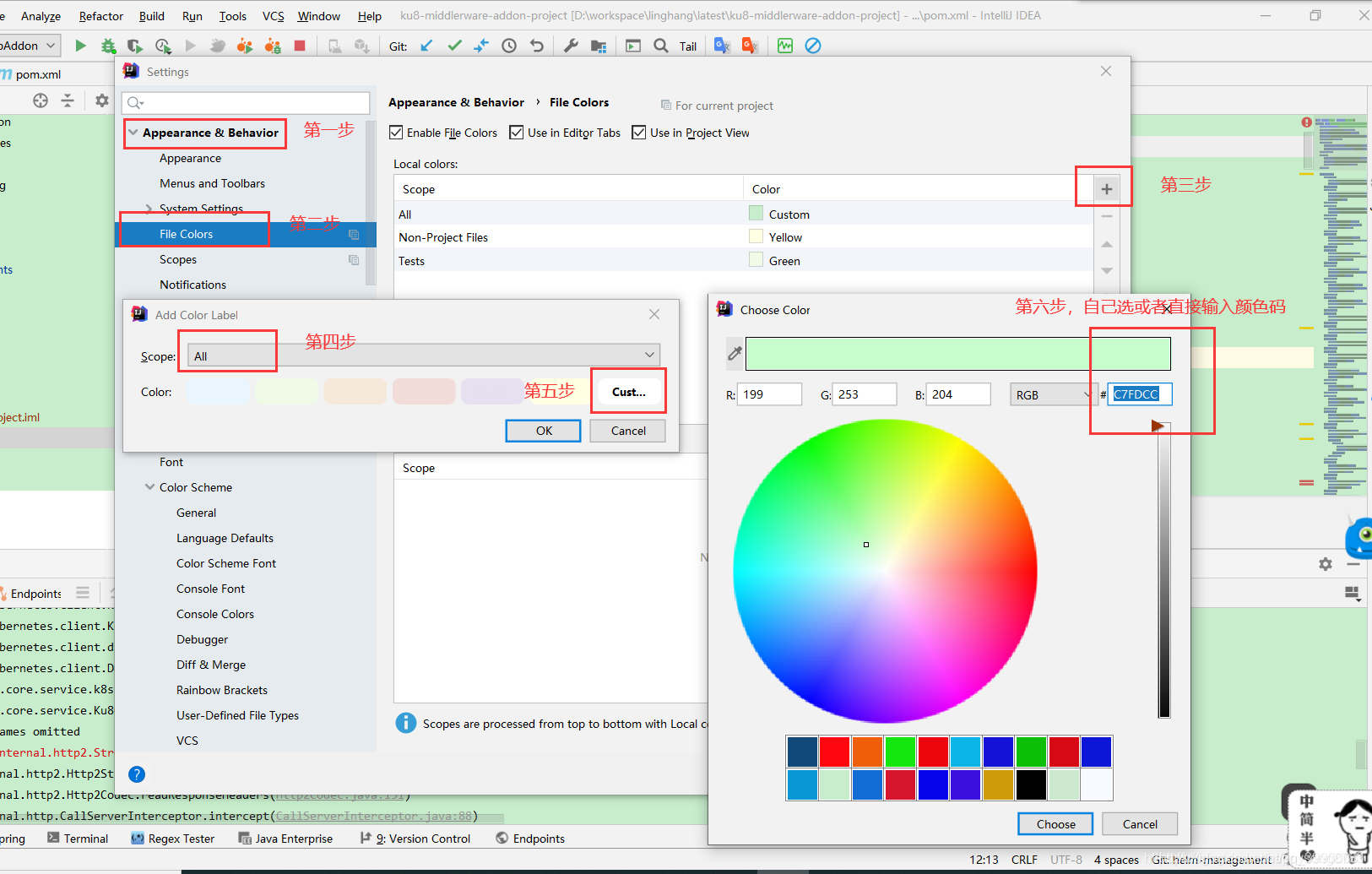Open the RGB color mode dropdown
1372x874 pixels.
click(1052, 394)
